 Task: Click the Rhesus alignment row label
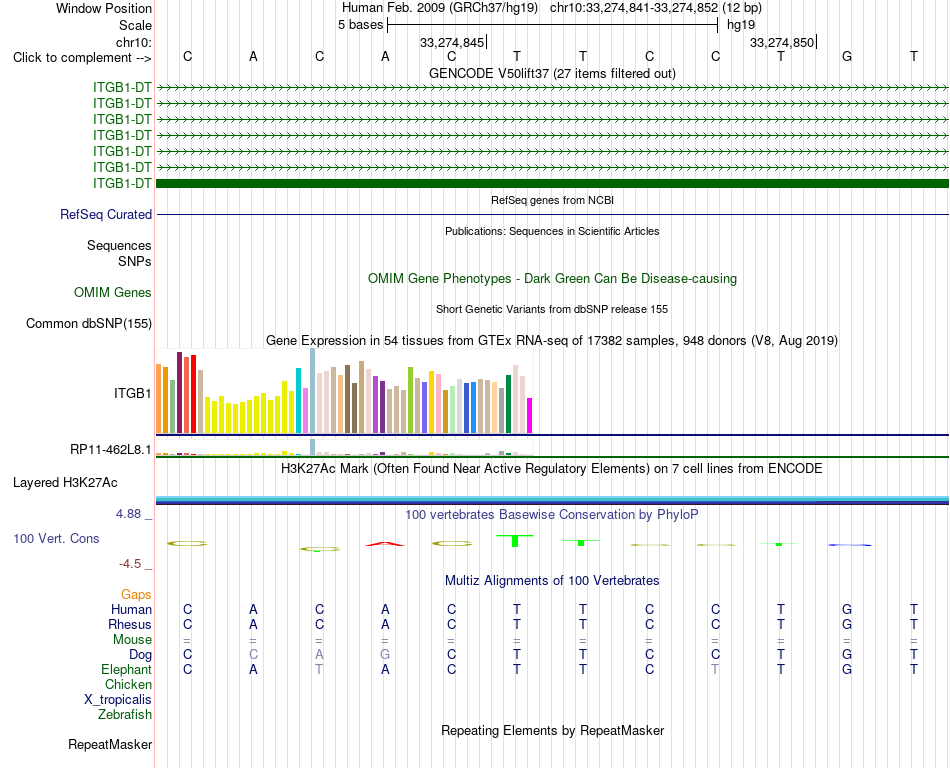coord(130,624)
